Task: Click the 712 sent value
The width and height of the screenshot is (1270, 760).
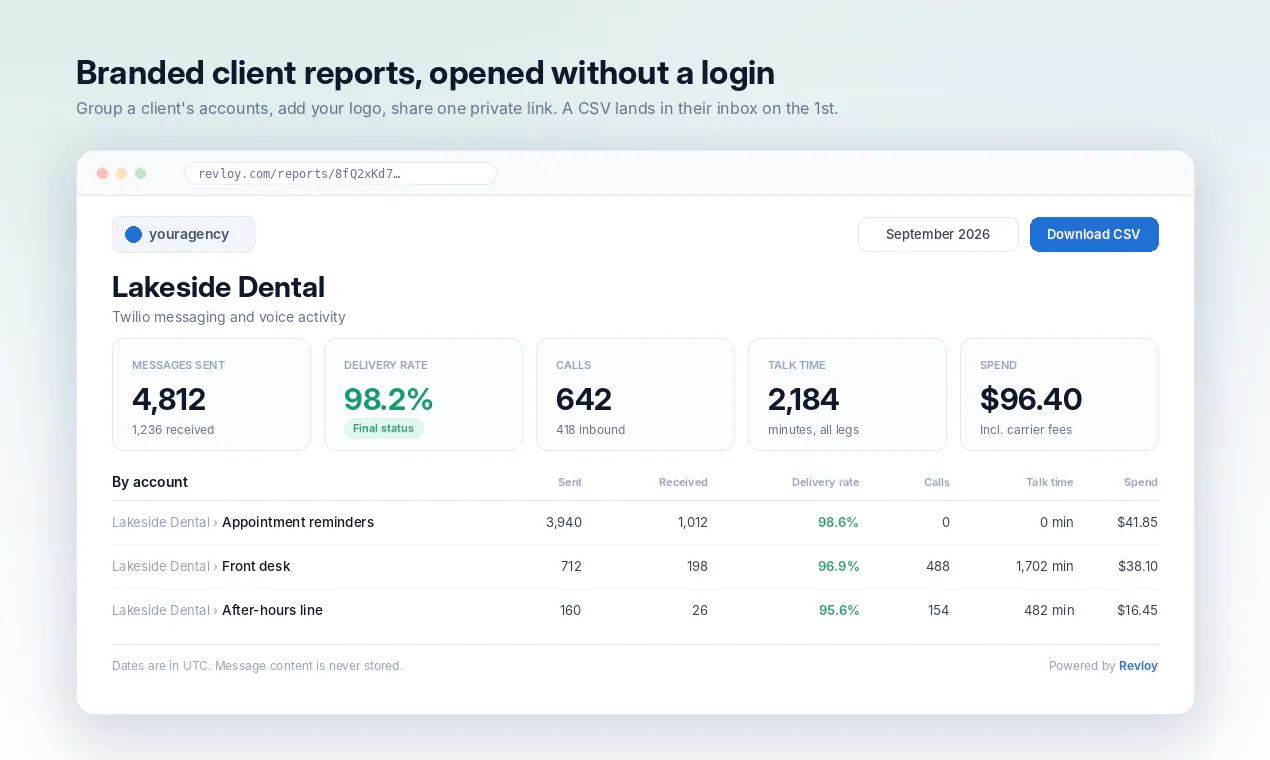Action: point(571,566)
